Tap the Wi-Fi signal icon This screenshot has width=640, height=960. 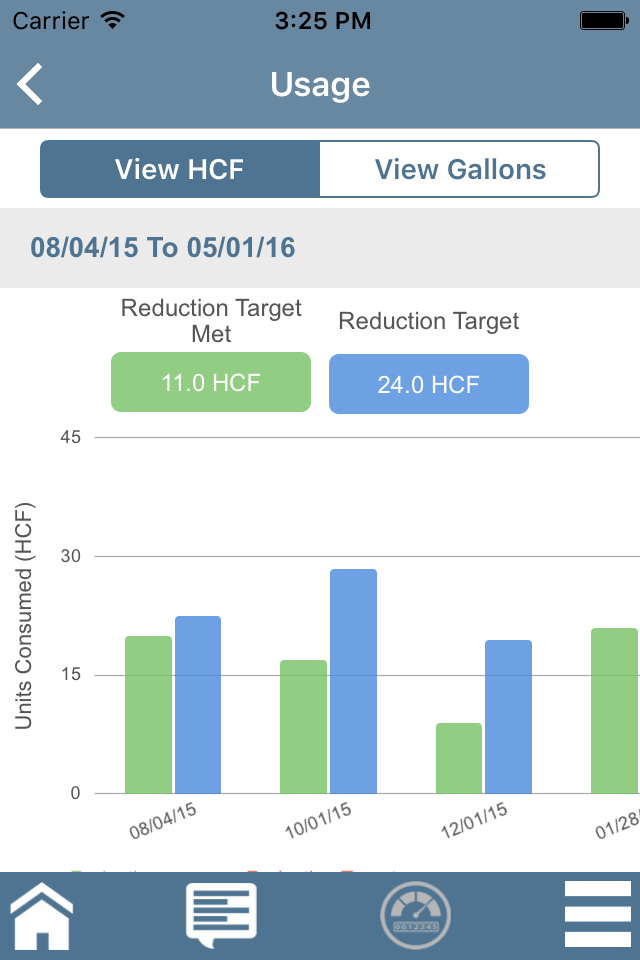click(113, 20)
